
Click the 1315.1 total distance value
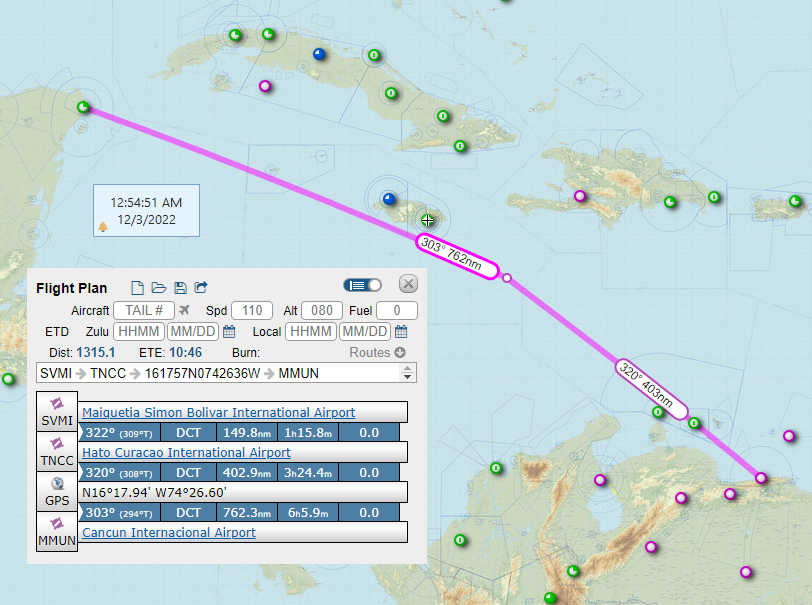pos(96,353)
